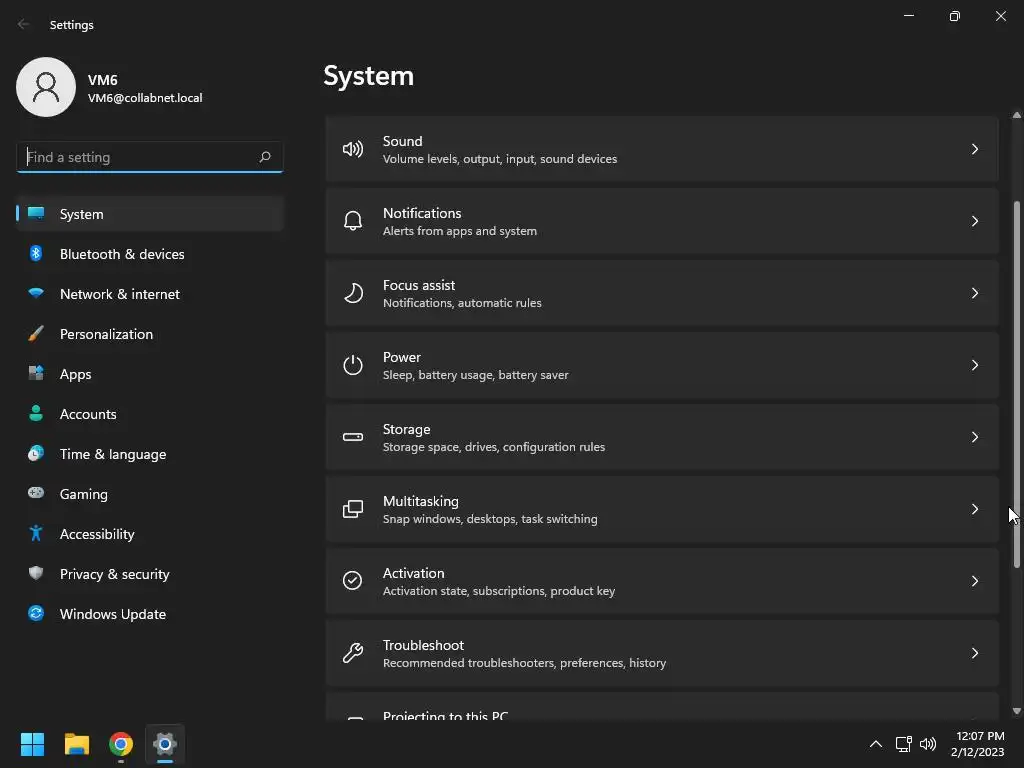Click the Power icon in System list
1024x768 pixels.
(353, 365)
